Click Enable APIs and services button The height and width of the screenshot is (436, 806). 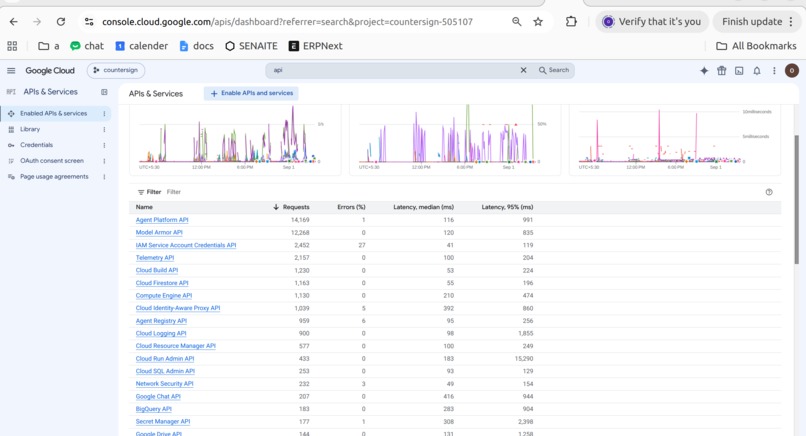[251, 93]
